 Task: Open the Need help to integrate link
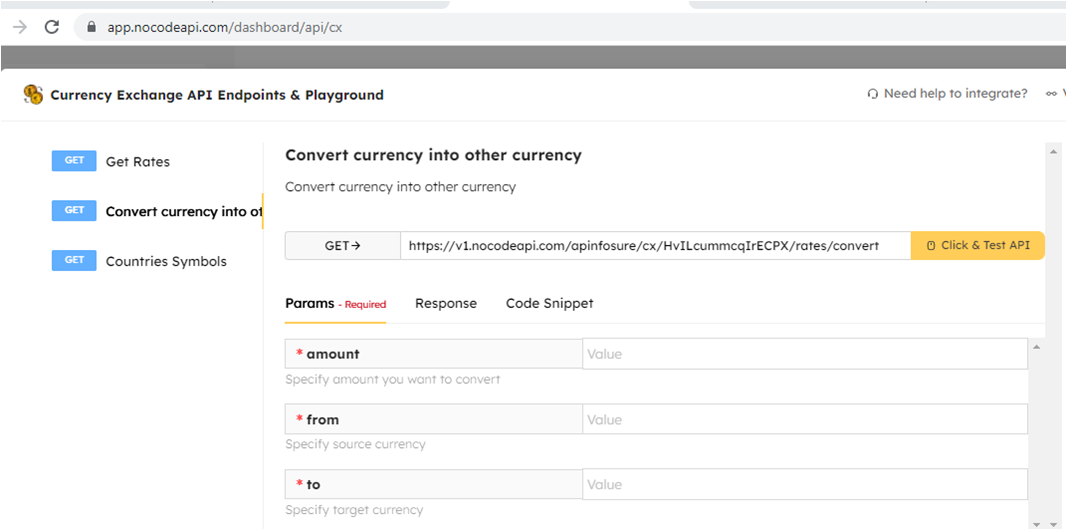955,94
